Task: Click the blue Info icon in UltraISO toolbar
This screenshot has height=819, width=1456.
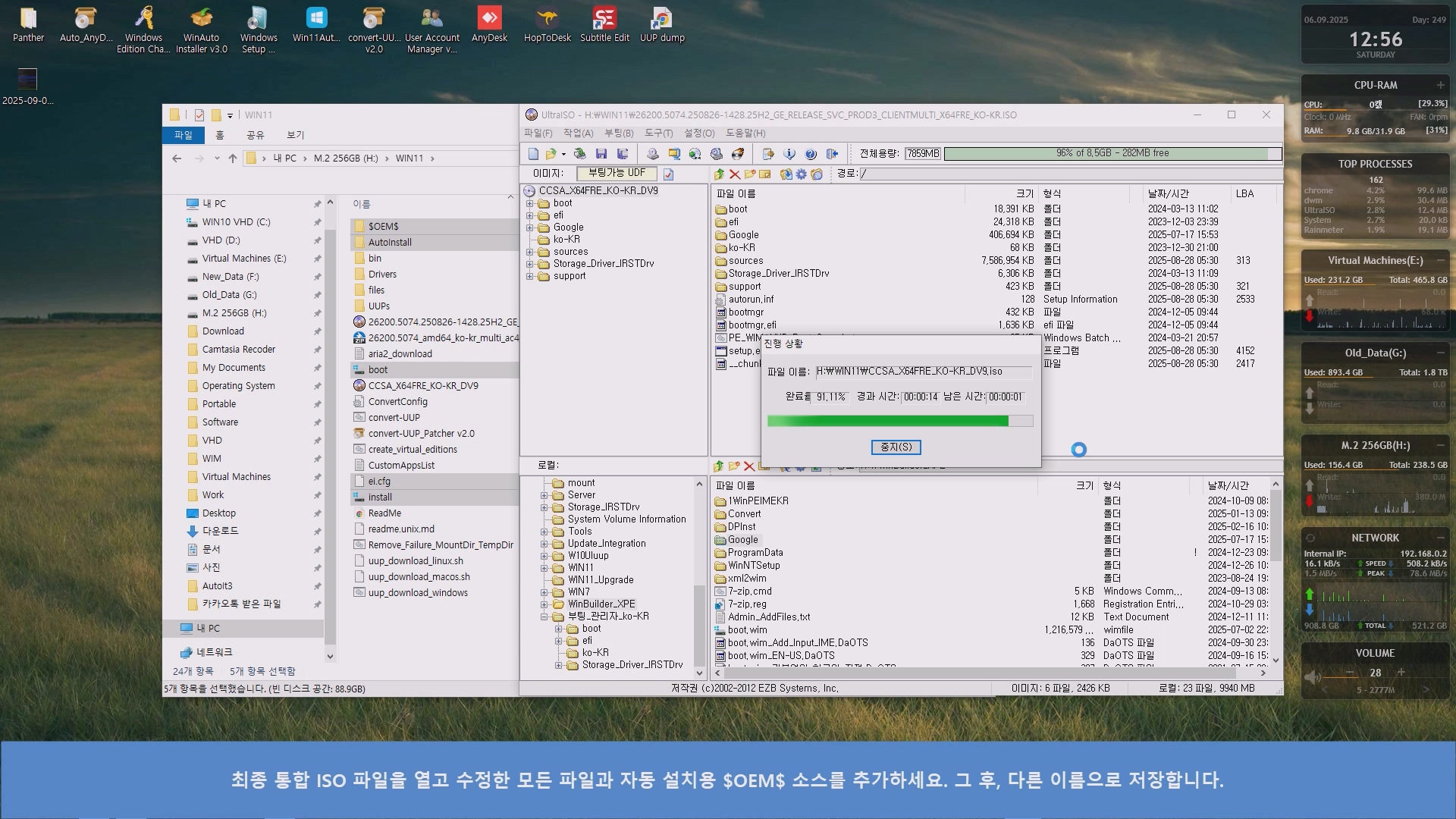Action: (x=789, y=154)
